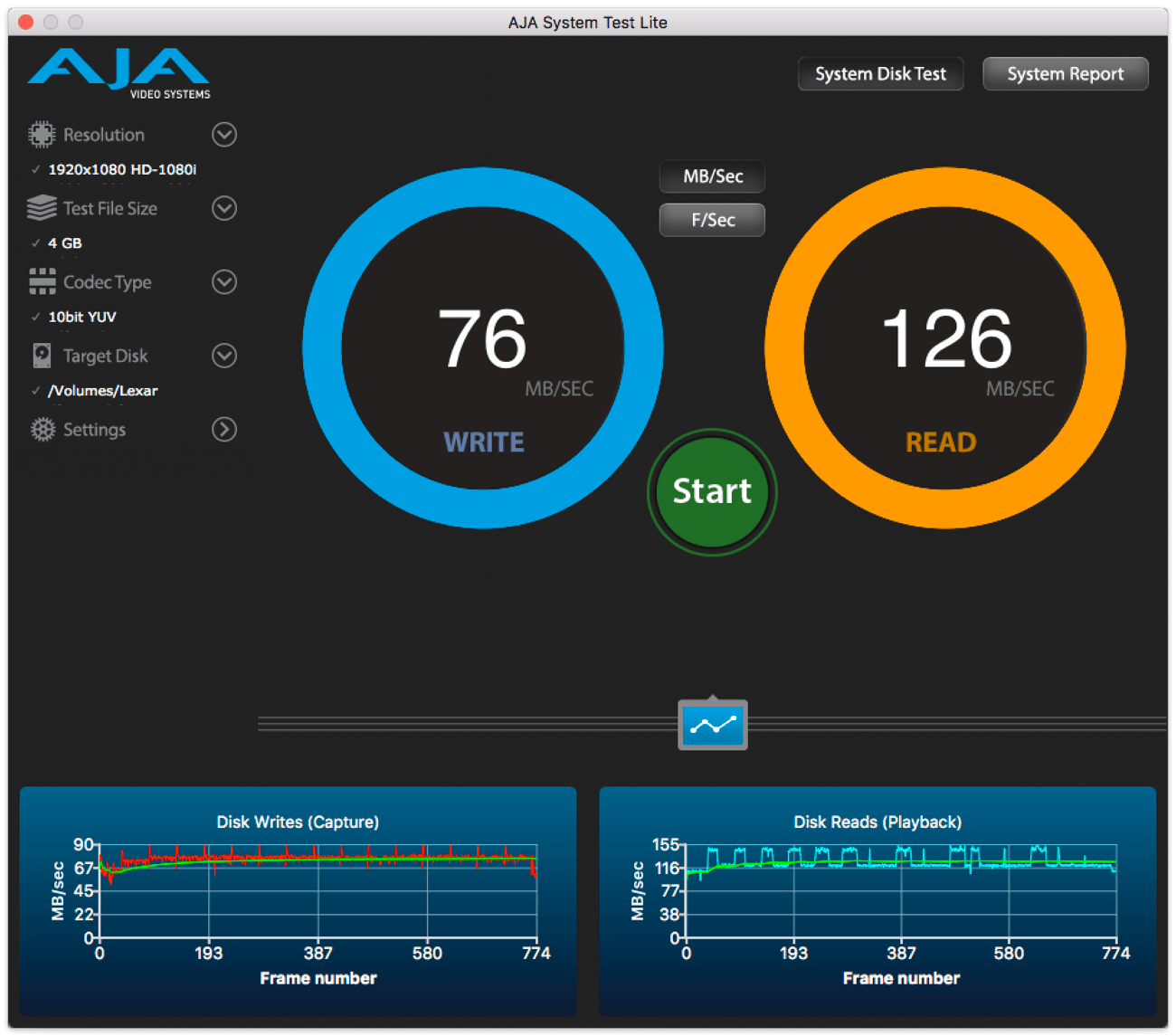Expand the Test File Size dropdown arrow
The width and height of the screenshot is (1176, 1036).
[x=224, y=208]
